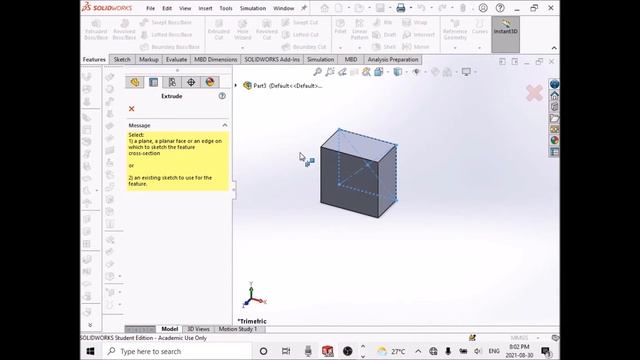Screen dimensions: 640x360
Task: Click the Zoom to Area icon
Action: pos(330,72)
